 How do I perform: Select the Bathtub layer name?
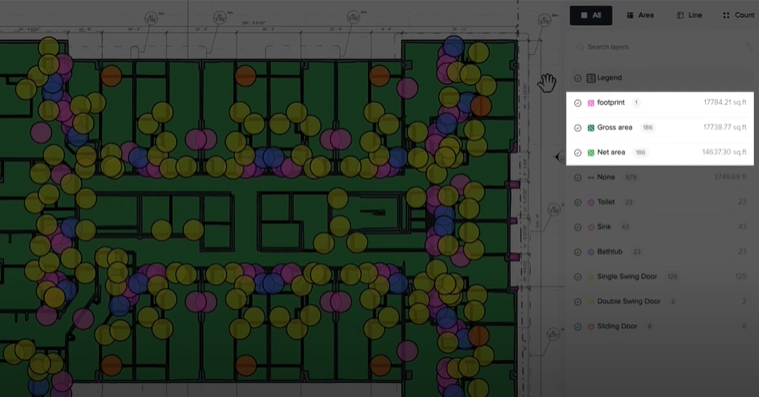[610, 252]
